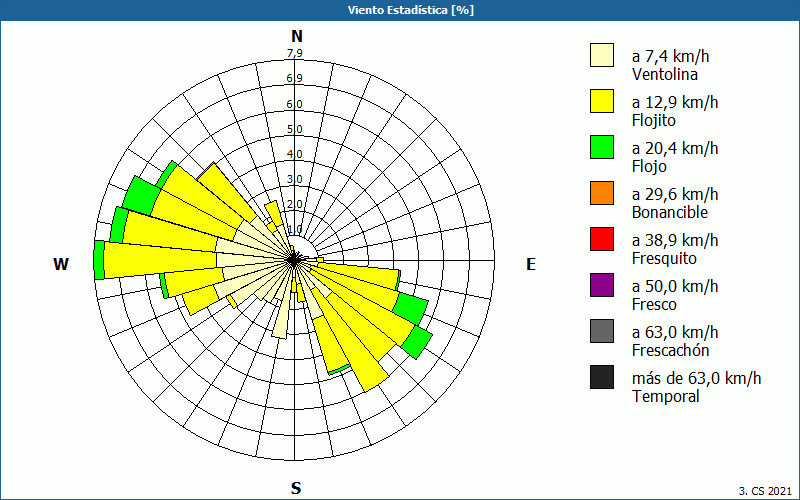This screenshot has height=500, width=800.
Task: Click the 'Flojito' legend label
Action: click(654, 121)
